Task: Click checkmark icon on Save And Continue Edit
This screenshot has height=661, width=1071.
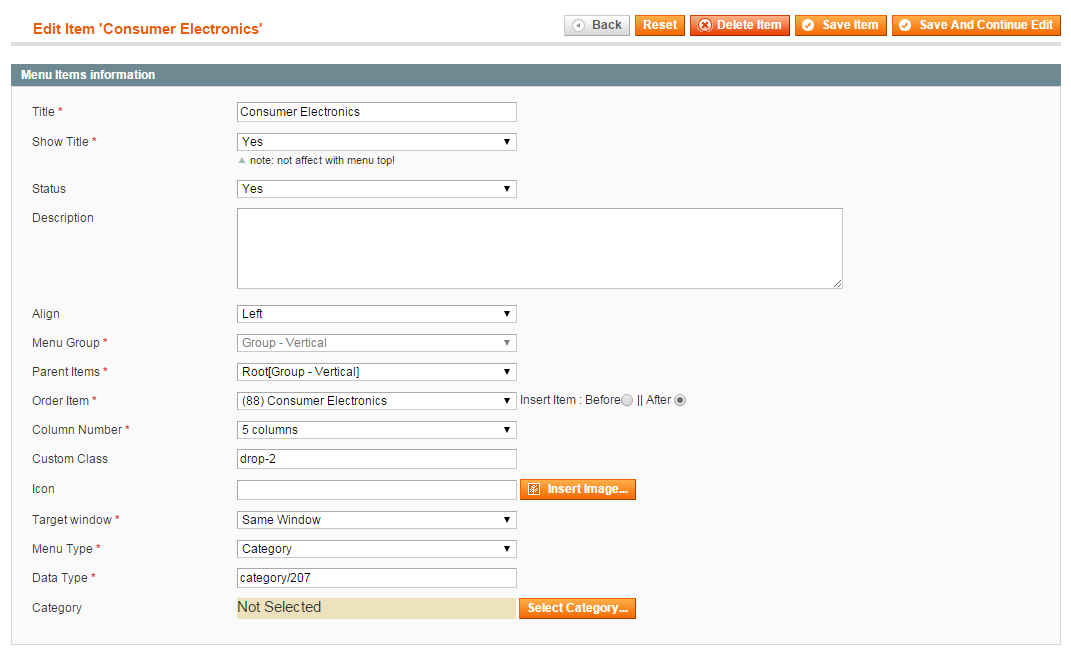Action: pos(905,25)
